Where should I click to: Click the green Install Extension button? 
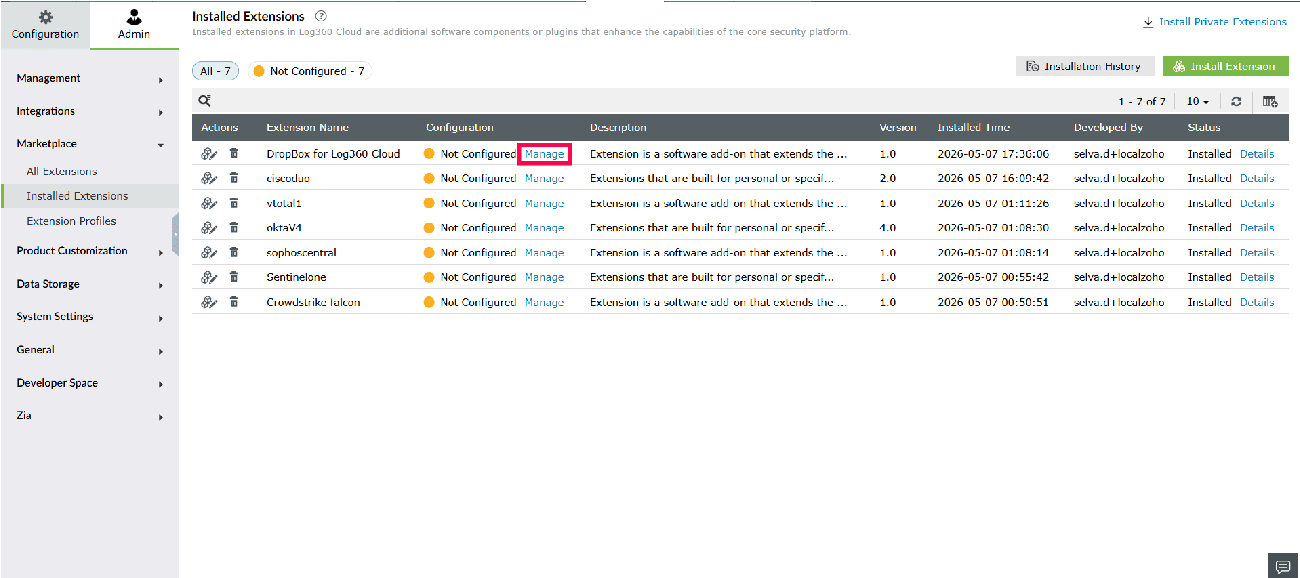click(x=1226, y=66)
